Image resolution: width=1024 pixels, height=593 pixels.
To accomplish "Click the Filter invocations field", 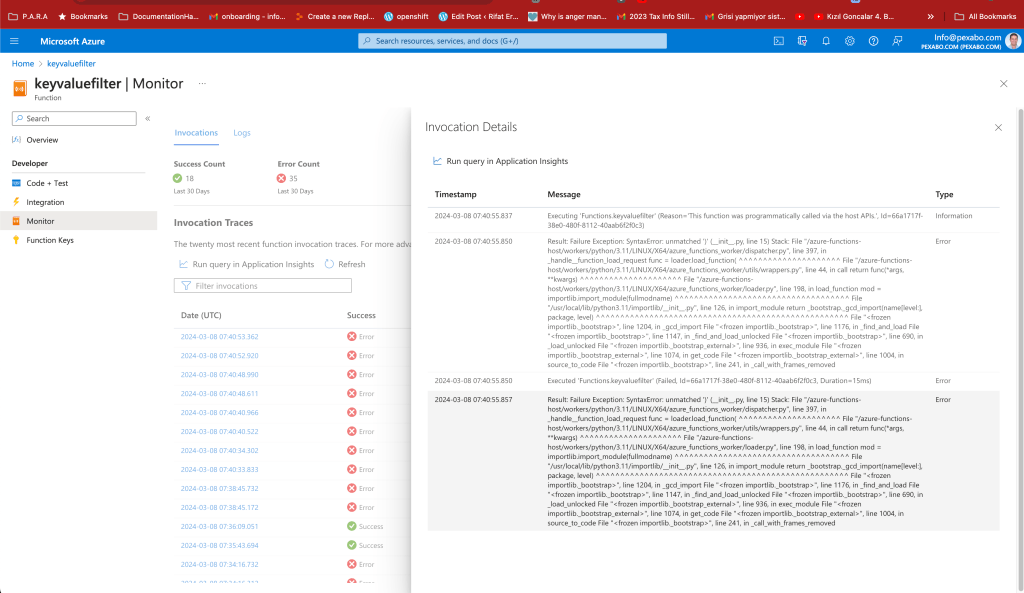I will point(263,286).
